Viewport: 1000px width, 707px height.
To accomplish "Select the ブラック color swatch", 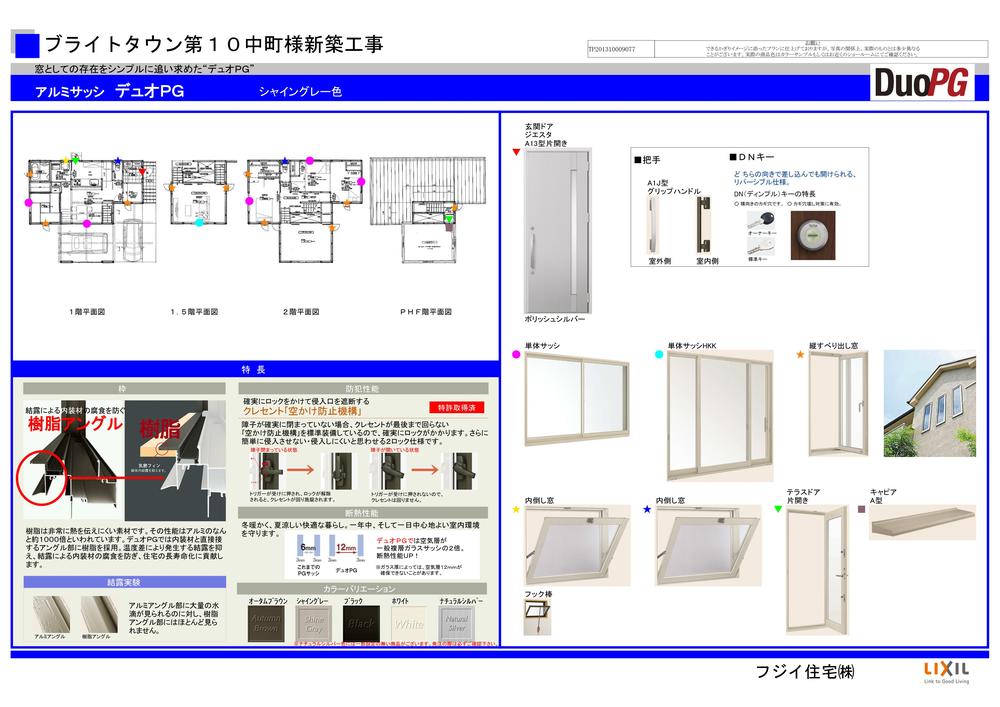I will (360, 620).
